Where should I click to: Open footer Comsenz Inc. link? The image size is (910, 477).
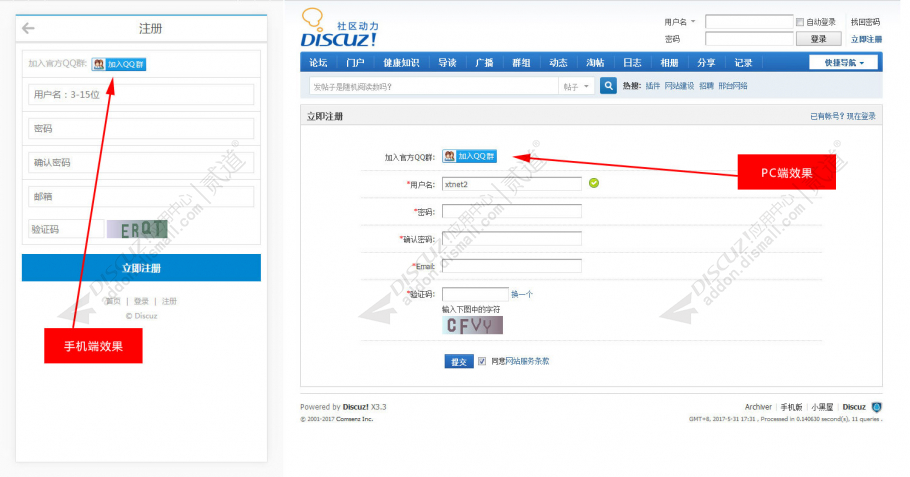click(355, 419)
